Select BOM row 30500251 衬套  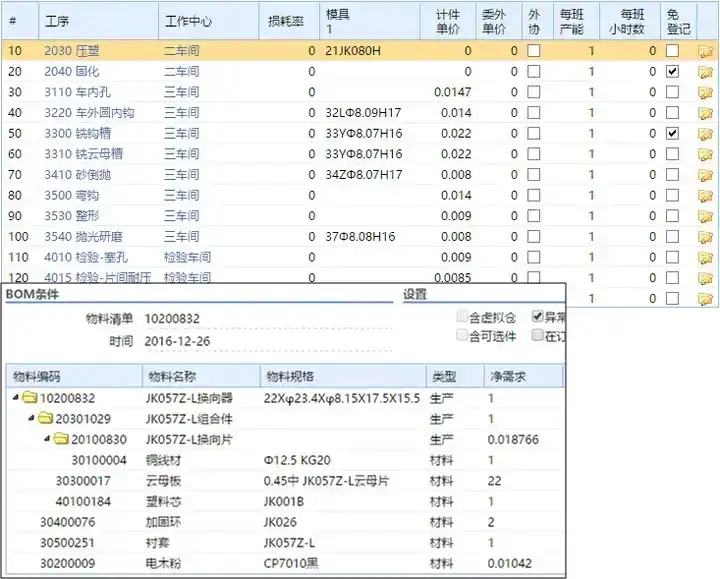285,543
